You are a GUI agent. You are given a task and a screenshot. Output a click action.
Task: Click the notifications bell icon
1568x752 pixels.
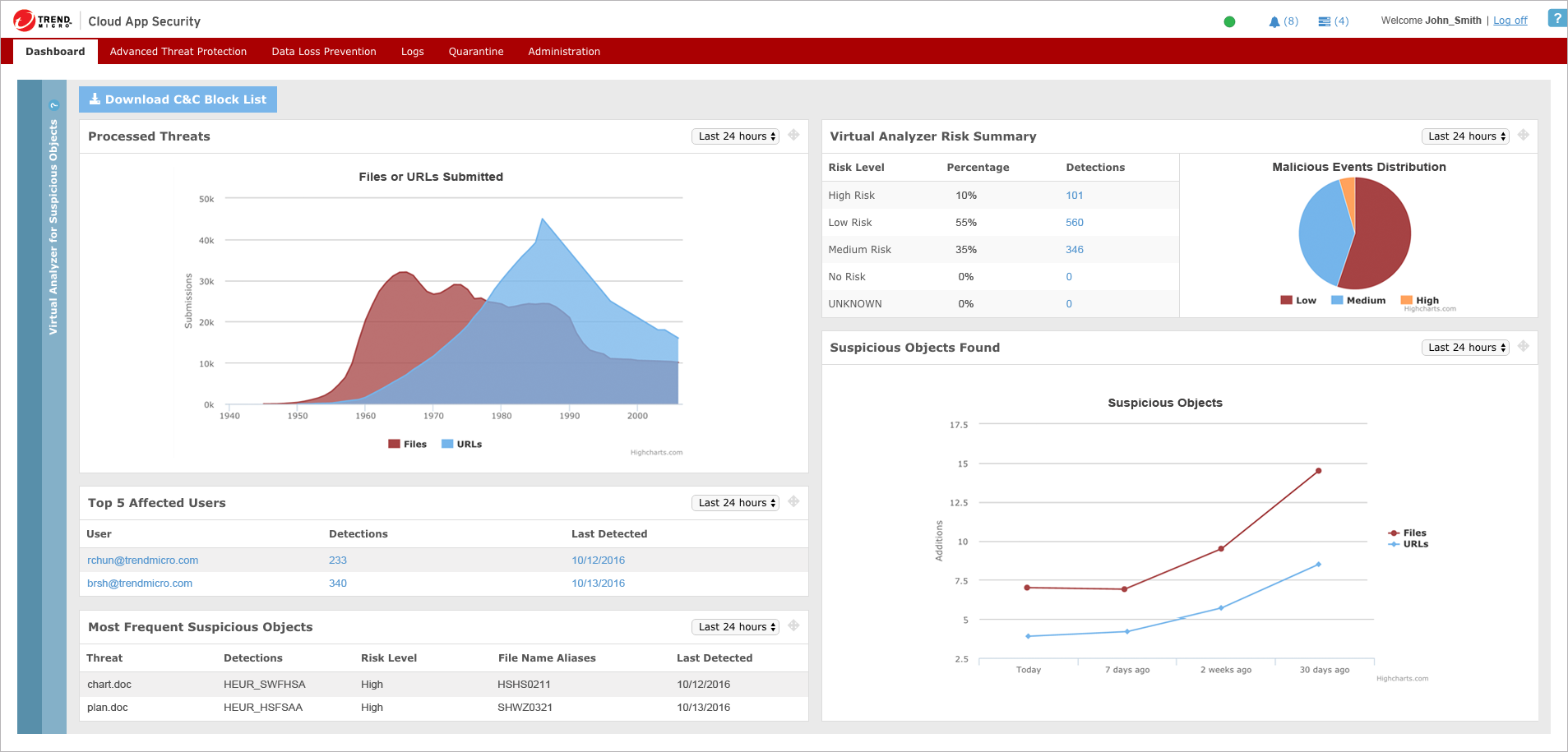1274,21
